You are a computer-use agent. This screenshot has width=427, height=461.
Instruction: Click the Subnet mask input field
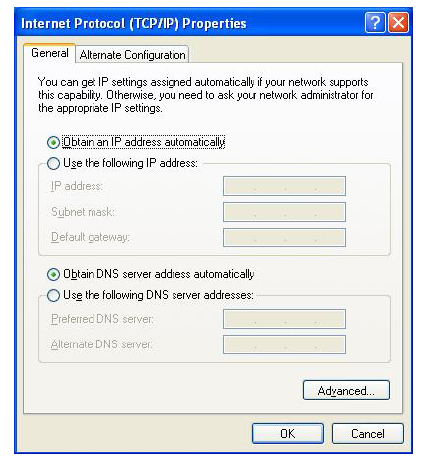click(284, 212)
